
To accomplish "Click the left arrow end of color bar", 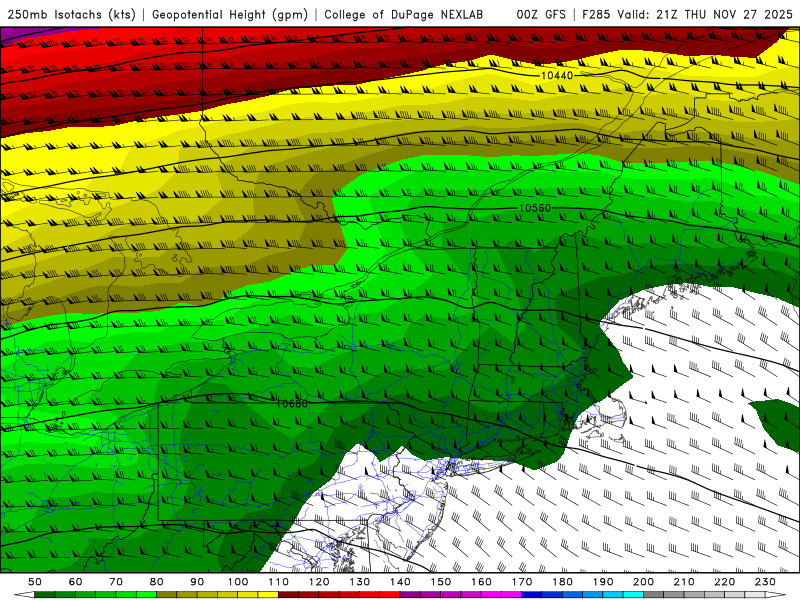I will (24, 595).
